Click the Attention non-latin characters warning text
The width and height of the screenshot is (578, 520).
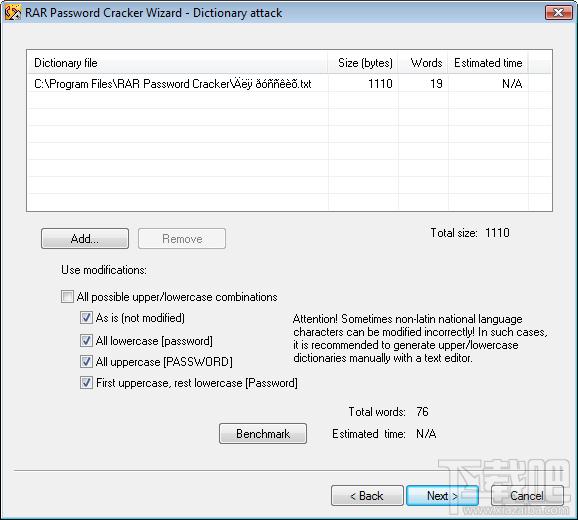pos(420,338)
